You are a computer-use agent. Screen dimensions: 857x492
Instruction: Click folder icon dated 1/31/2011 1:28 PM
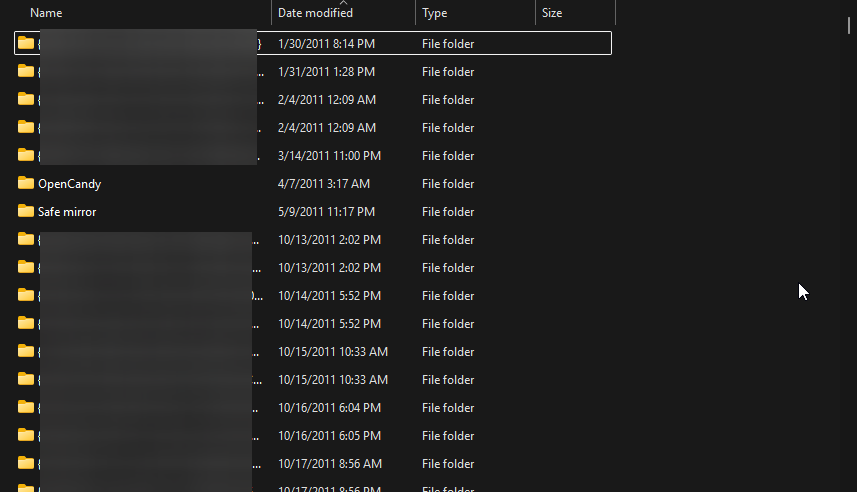26,71
